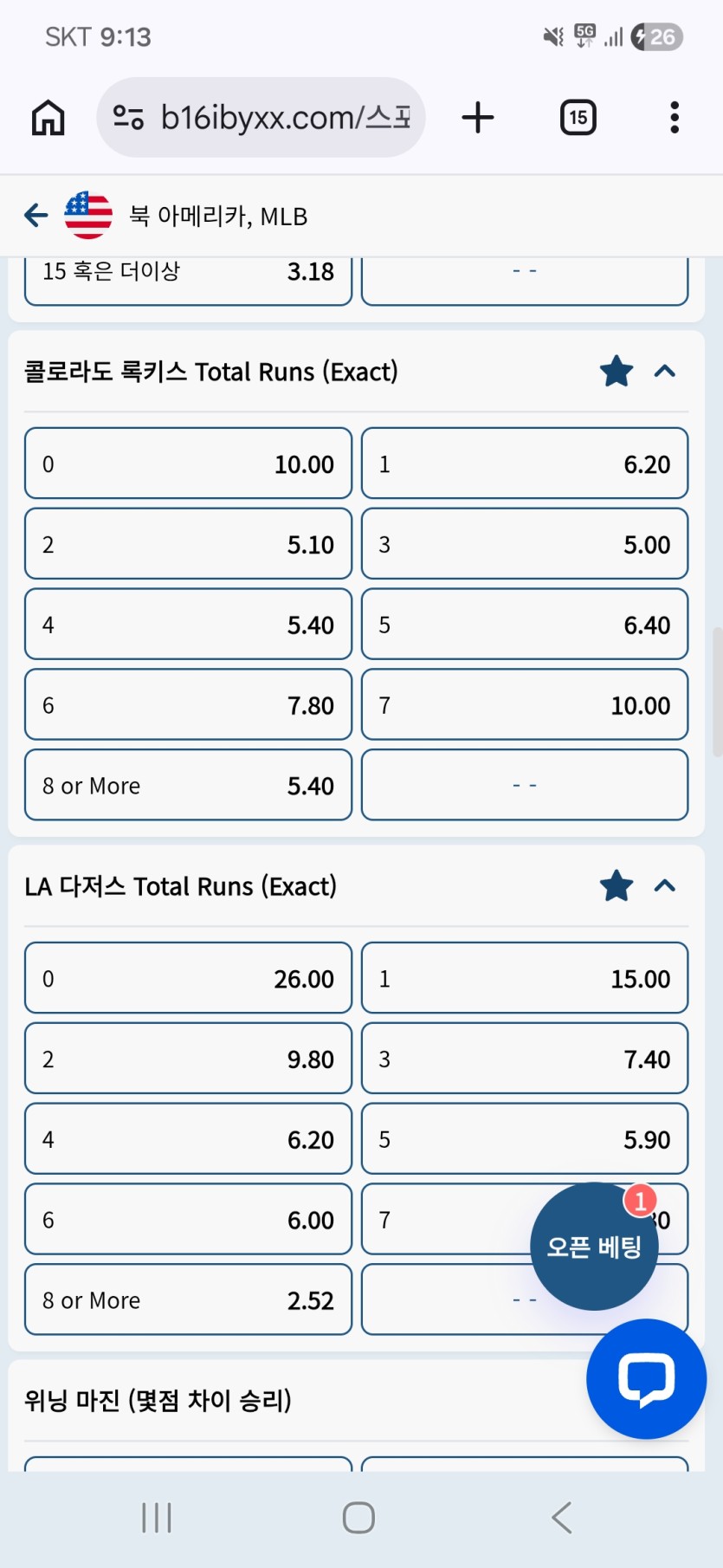Screen dimensions: 723x1568
Task: Open a new tab with plus icon
Action: (x=478, y=118)
